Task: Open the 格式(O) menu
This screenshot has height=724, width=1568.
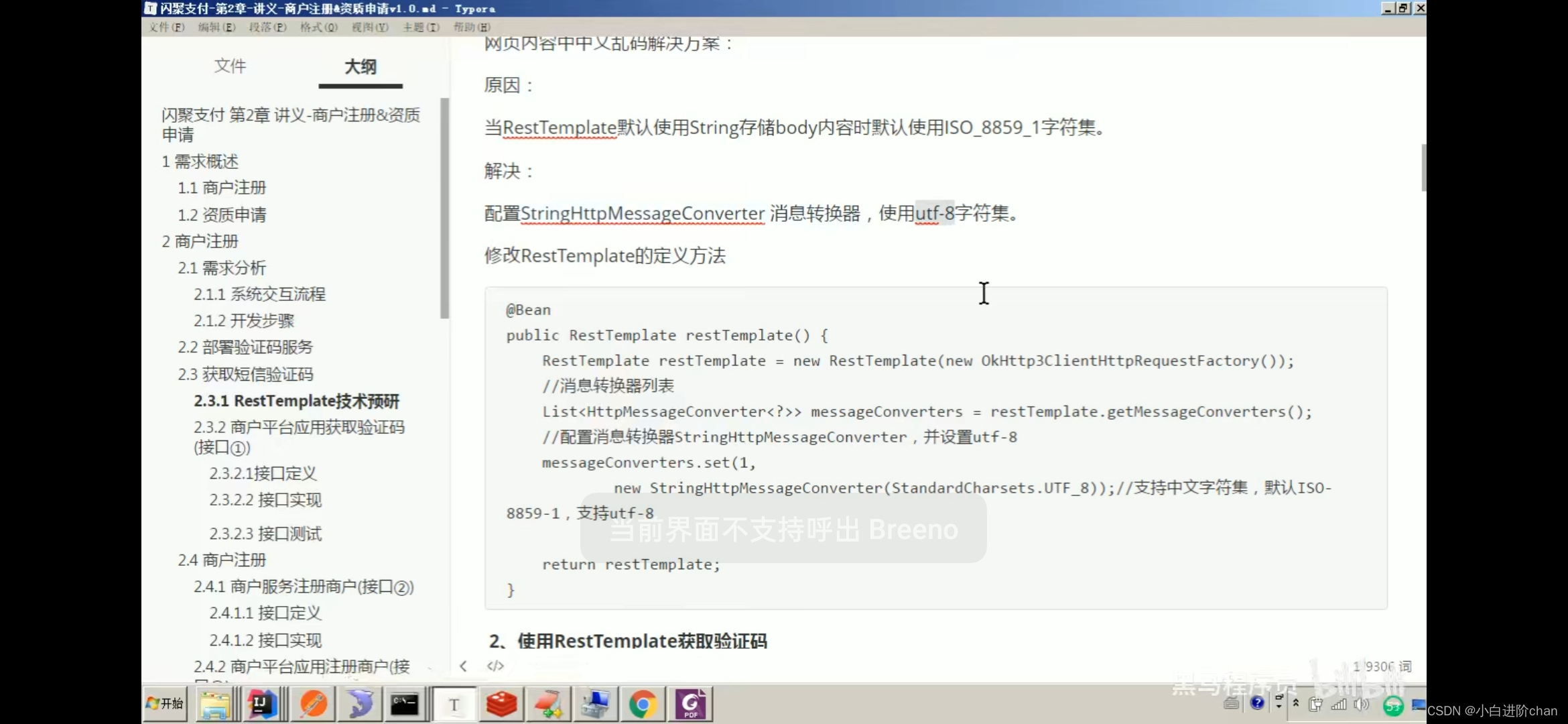Action: pos(319,27)
